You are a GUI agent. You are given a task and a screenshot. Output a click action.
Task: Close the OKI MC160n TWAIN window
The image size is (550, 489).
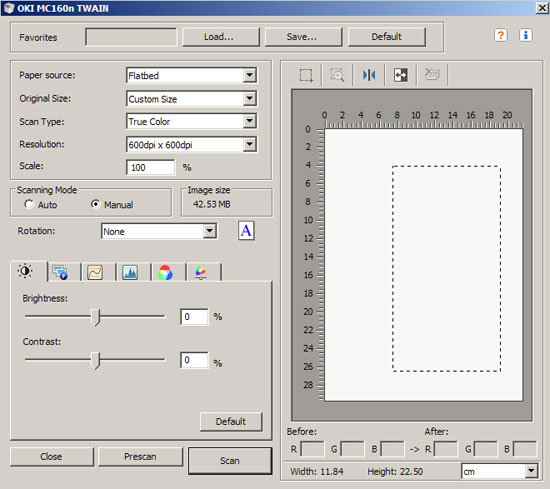pos(542,8)
